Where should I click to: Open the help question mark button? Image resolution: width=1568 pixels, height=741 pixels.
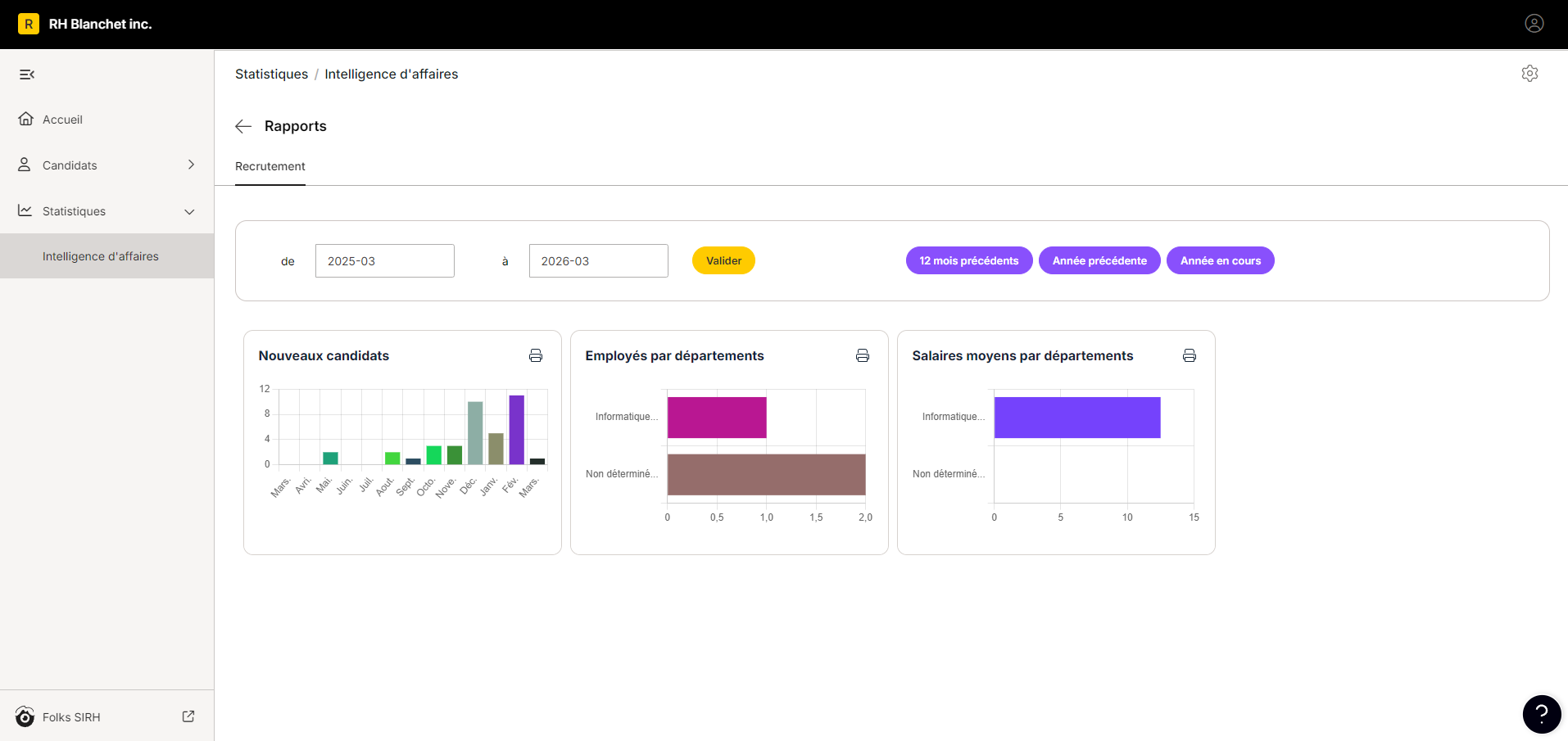click(1542, 714)
